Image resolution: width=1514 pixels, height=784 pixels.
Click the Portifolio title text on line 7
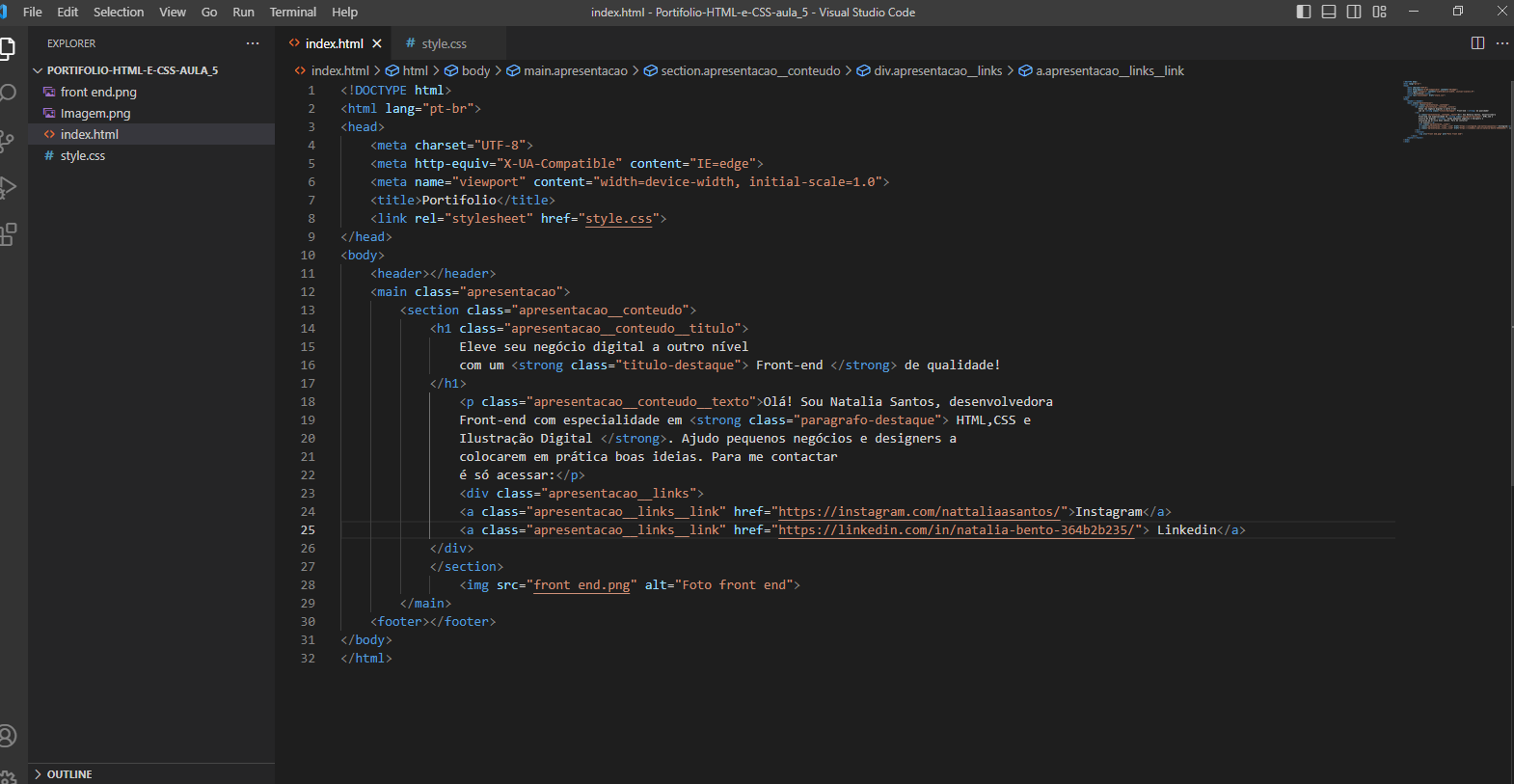459,201
